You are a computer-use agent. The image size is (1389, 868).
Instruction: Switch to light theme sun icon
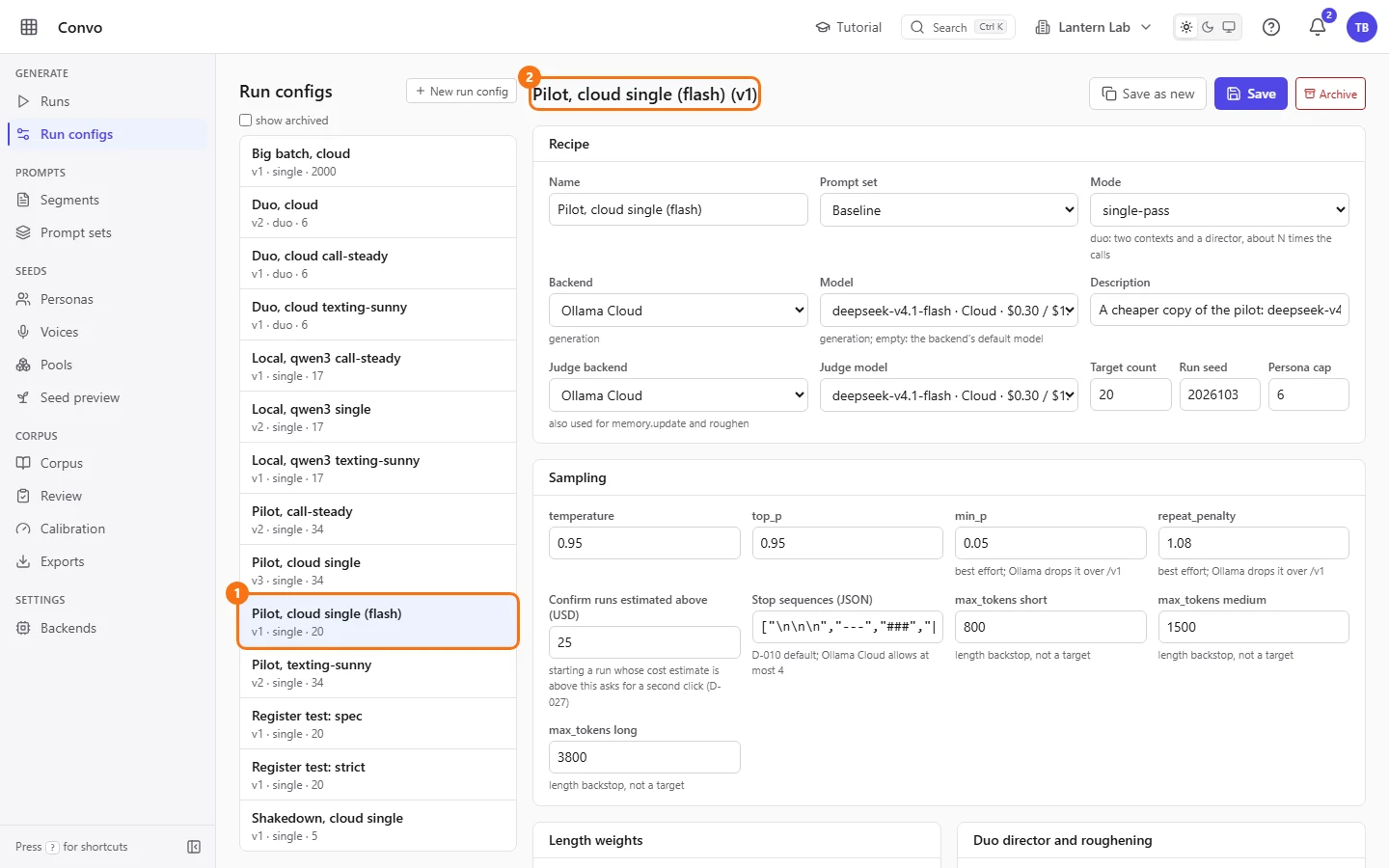1186,27
